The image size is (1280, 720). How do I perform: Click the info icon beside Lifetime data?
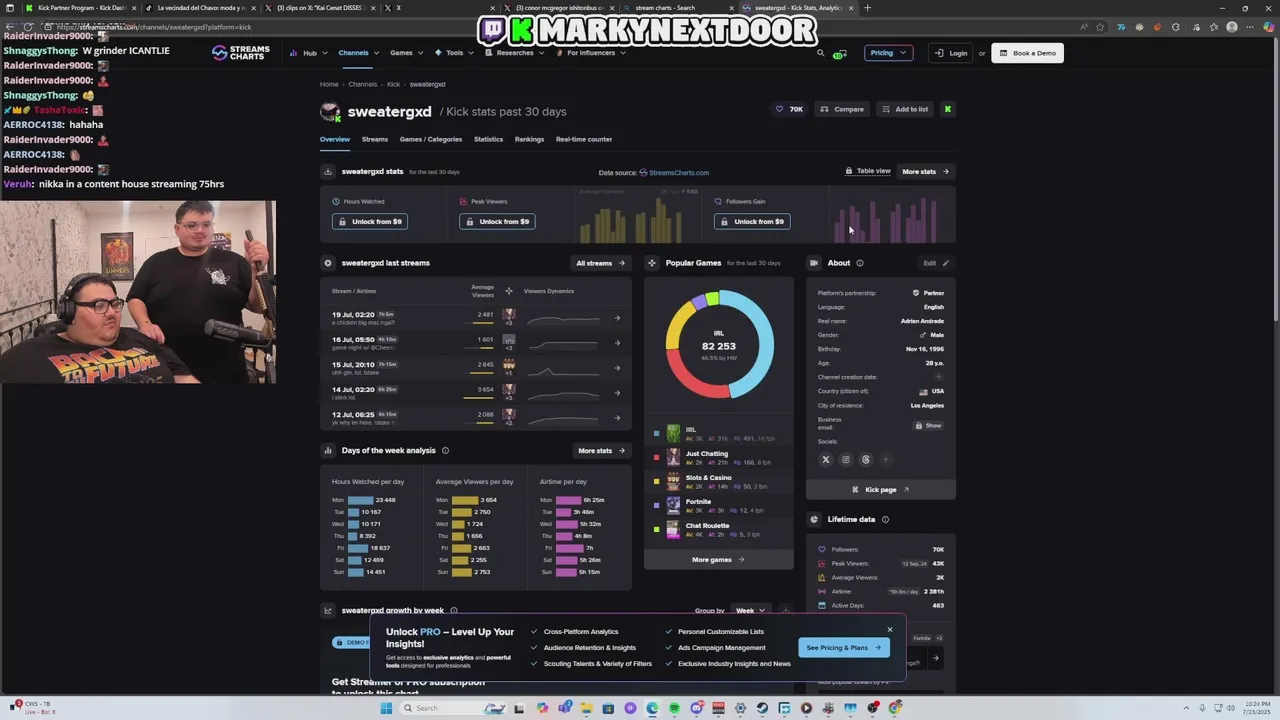(885, 519)
